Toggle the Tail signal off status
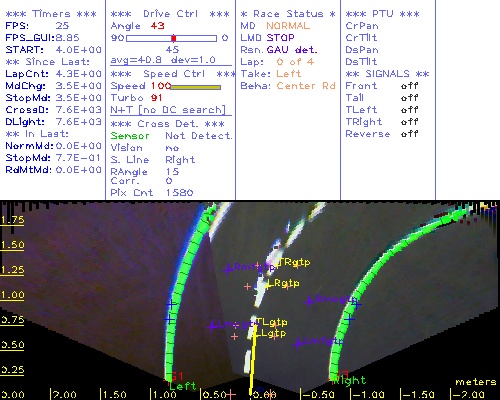Screen dimensions: 500x400 [x=410, y=98]
